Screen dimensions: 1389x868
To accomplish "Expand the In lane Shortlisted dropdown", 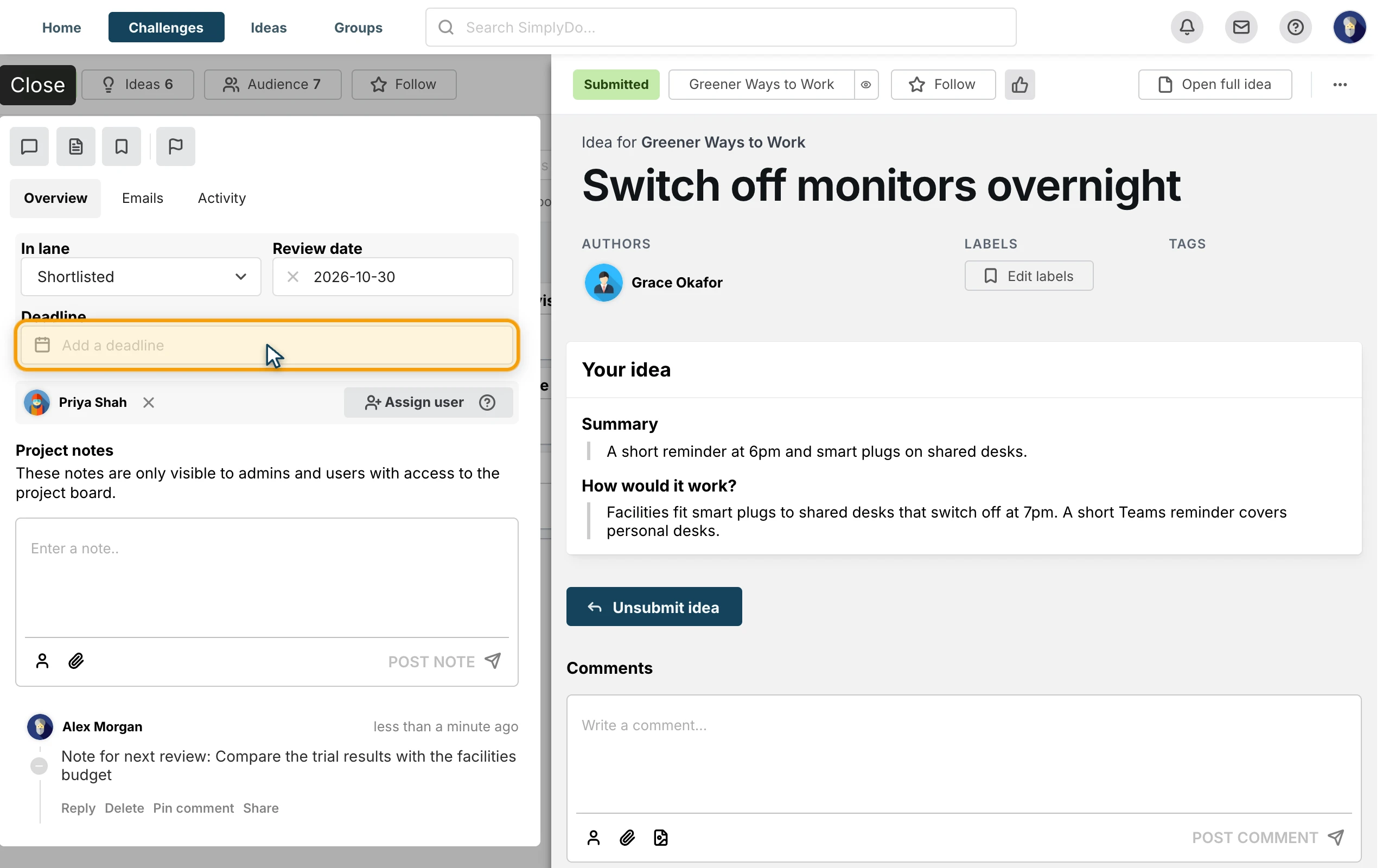I will click(x=141, y=277).
